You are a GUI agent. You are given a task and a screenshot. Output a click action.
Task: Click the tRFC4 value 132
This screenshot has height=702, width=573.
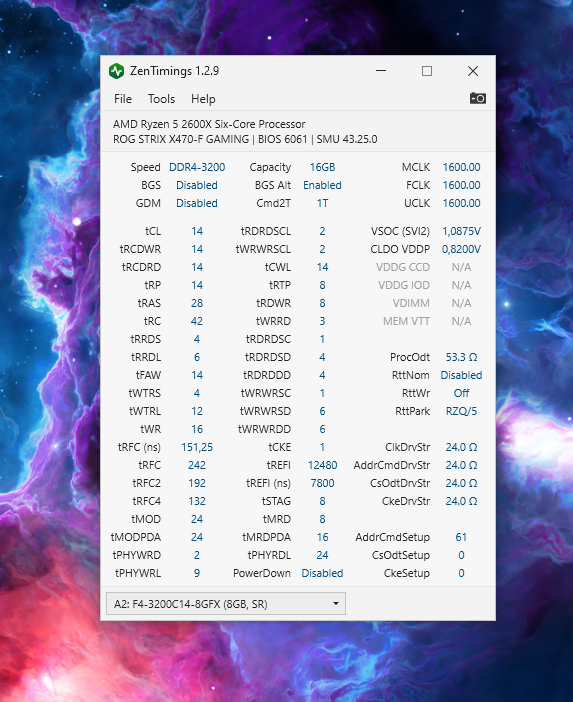coord(197,501)
